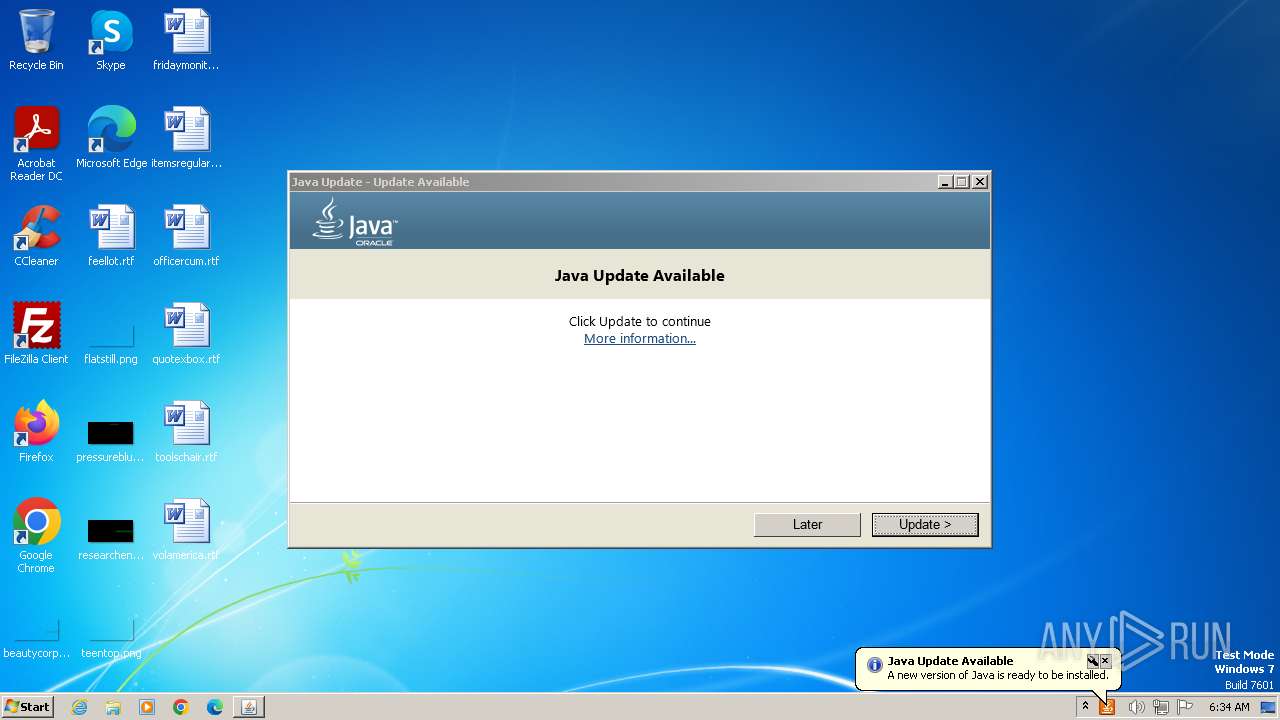The image size is (1280, 720).
Task: Open Internet Explorer from the taskbar
Action: 79,707
